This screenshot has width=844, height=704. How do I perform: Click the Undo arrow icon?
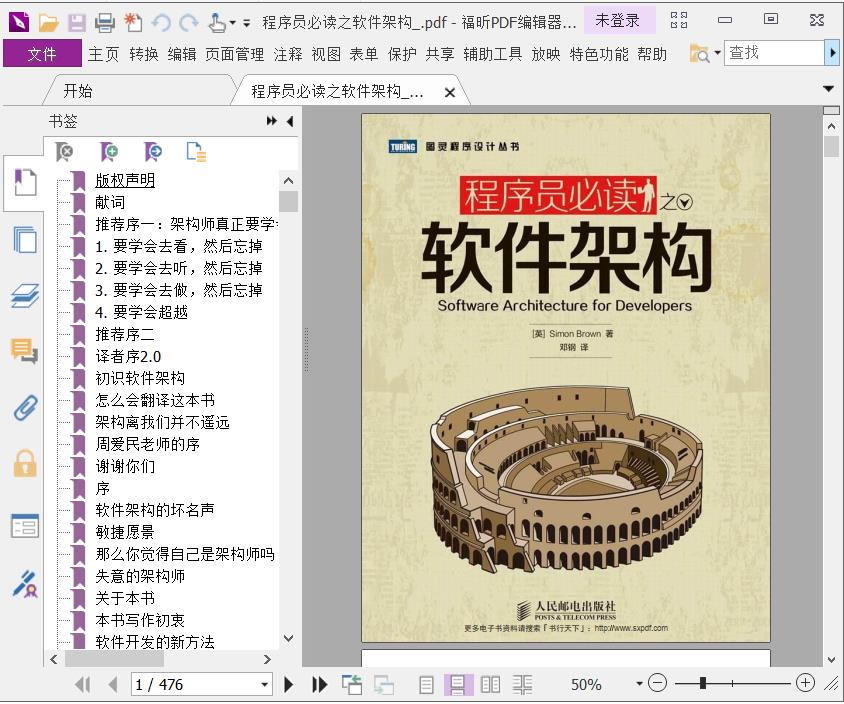click(161, 23)
